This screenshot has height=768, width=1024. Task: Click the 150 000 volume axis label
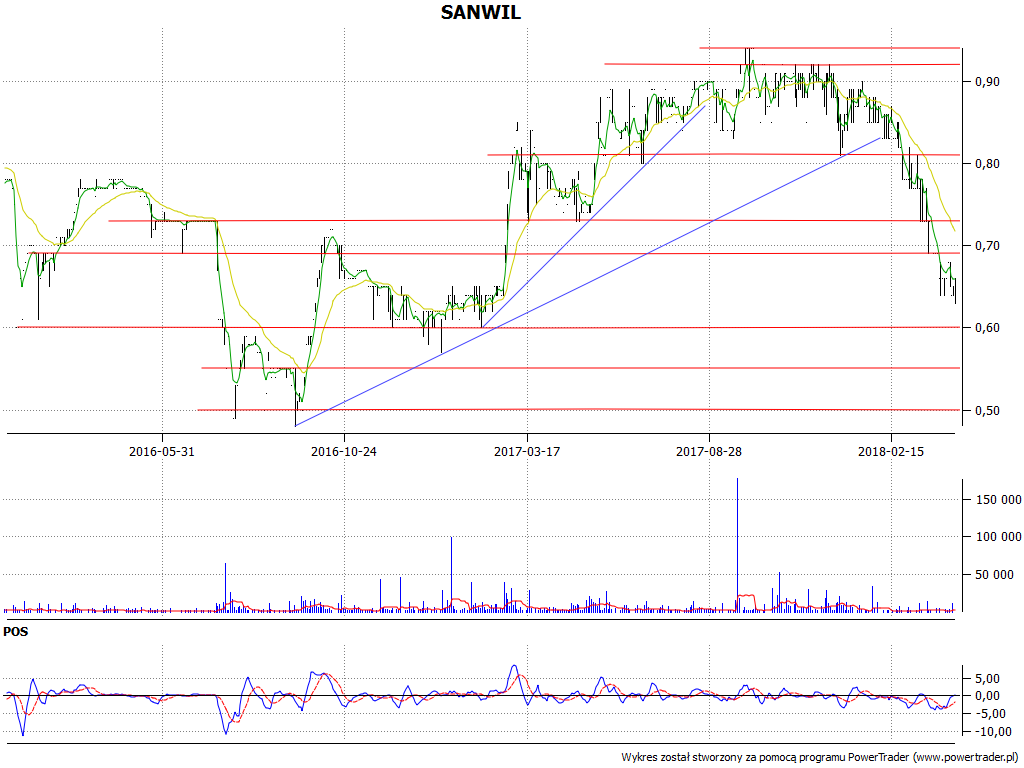[x=998, y=500]
